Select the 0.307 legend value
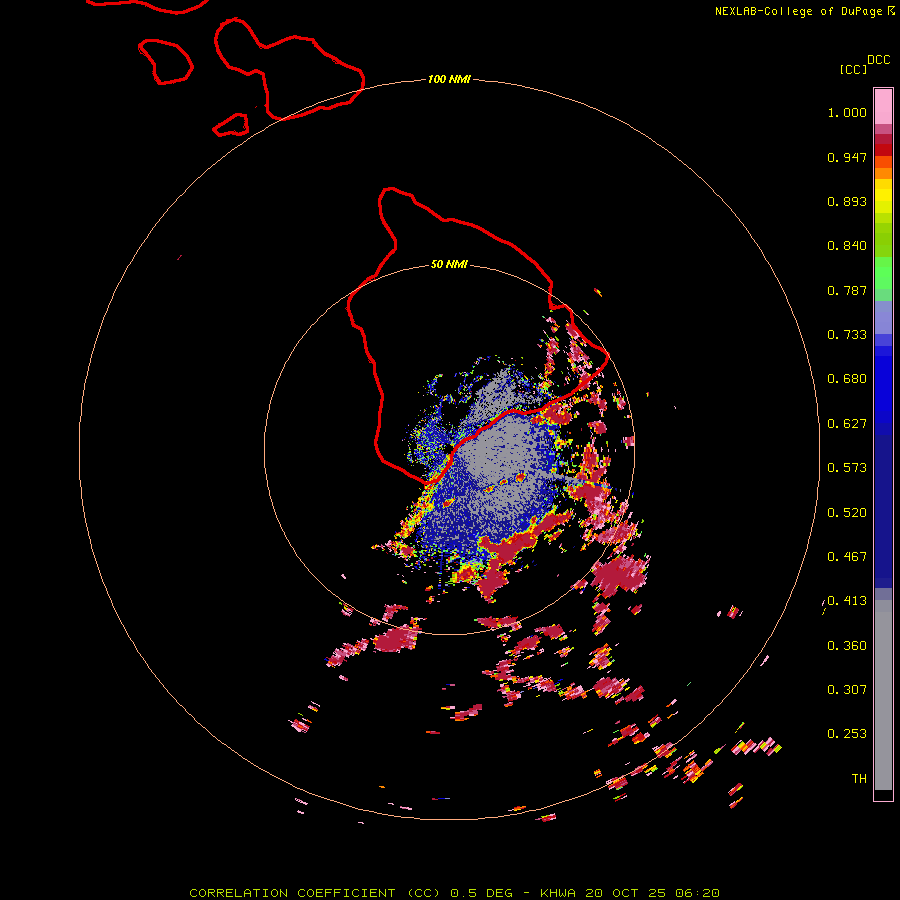The image size is (900, 900). tap(847, 690)
